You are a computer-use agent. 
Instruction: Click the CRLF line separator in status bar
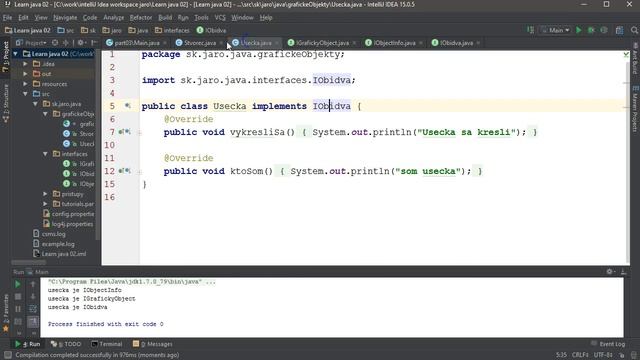pyautogui.click(x=580, y=355)
